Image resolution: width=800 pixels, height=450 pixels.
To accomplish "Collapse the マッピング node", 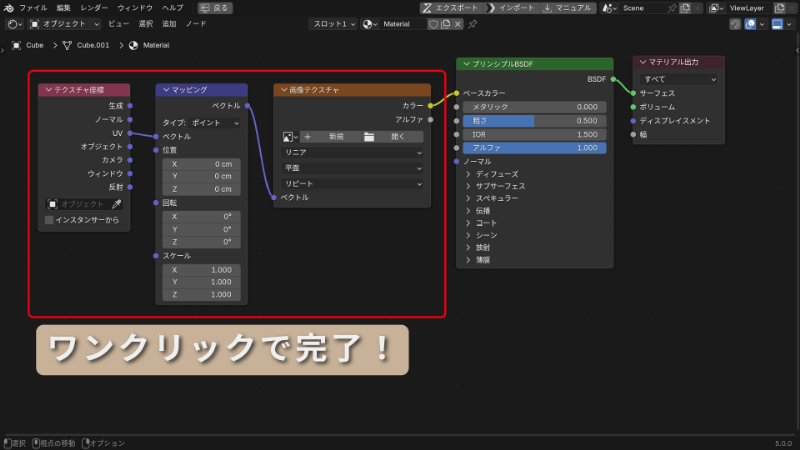I will [166, 90].
